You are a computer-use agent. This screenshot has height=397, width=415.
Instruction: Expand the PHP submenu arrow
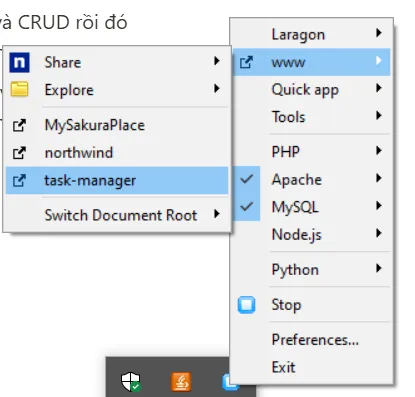coord(378,151)
